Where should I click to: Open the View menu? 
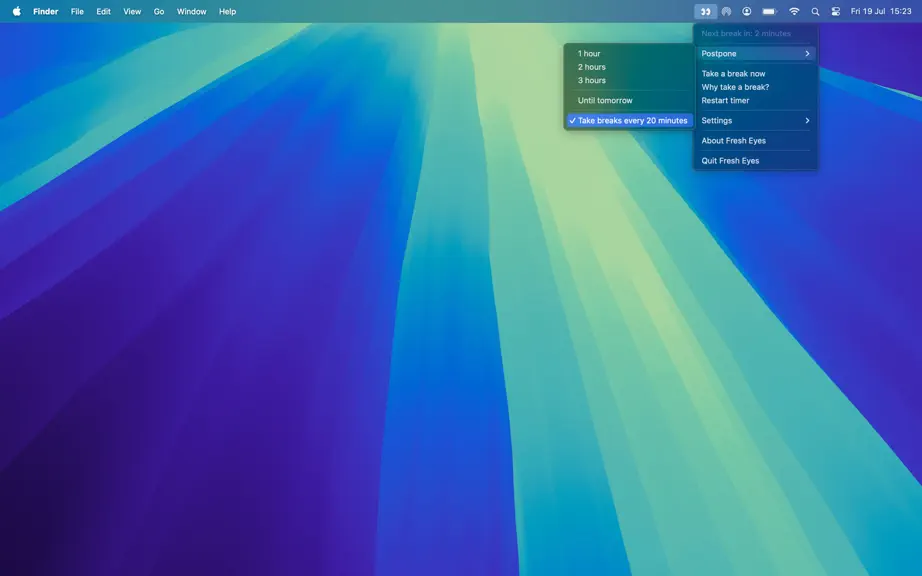(x=132, y=11)
